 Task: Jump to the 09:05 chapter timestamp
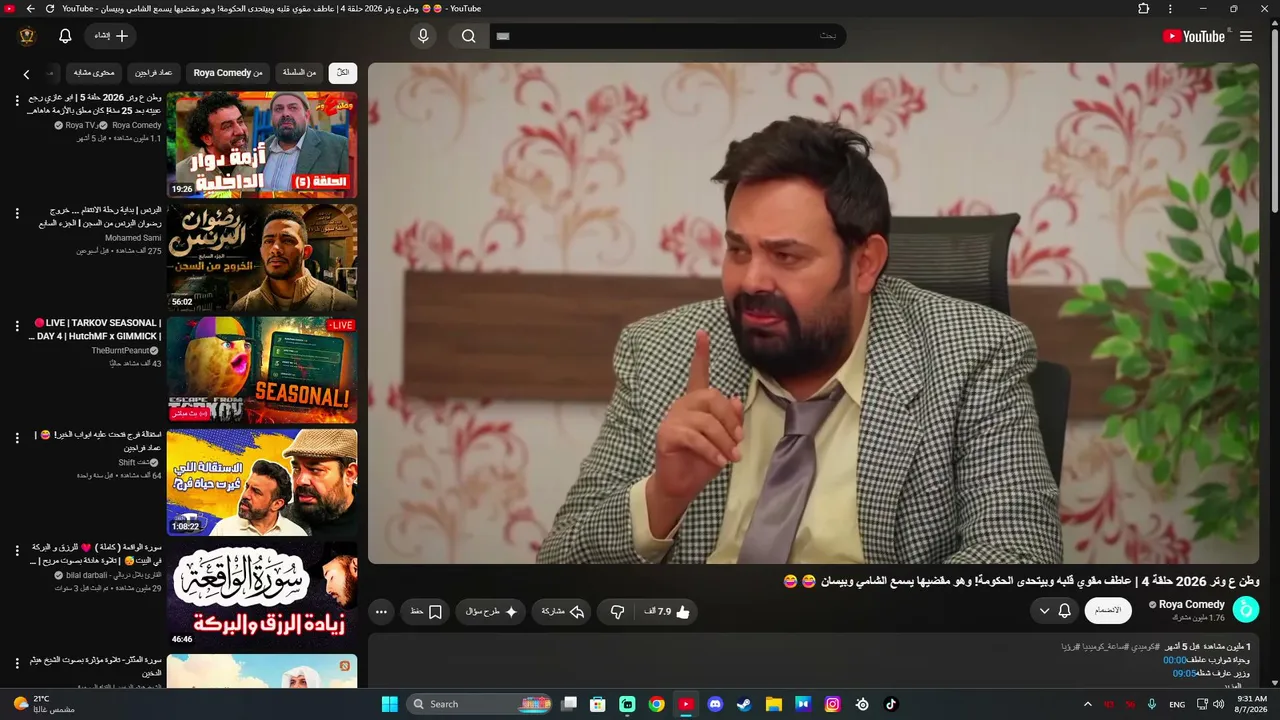click(1184, 673)
